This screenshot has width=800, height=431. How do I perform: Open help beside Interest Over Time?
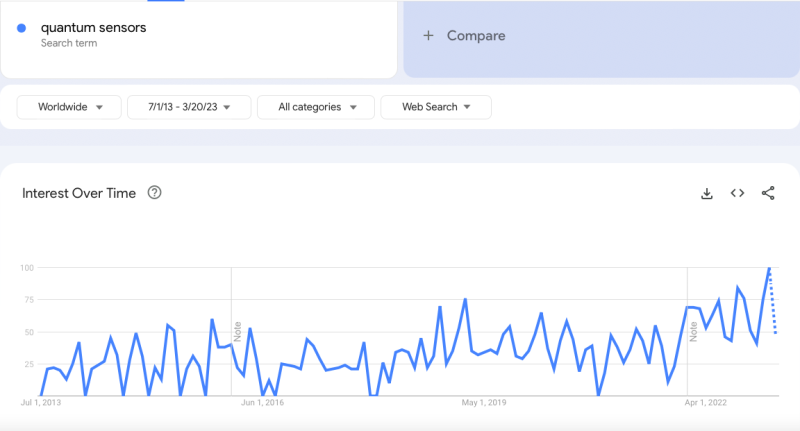click(154, 193)
